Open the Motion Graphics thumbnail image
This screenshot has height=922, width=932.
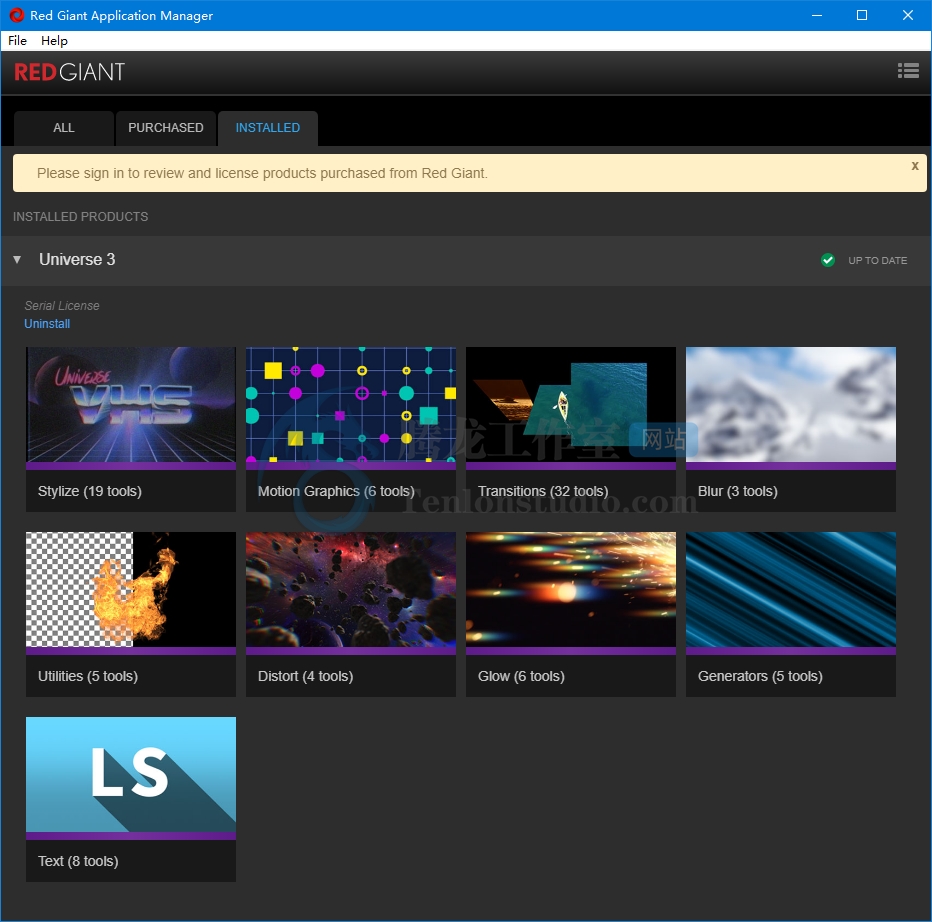[x=351, y=405]
